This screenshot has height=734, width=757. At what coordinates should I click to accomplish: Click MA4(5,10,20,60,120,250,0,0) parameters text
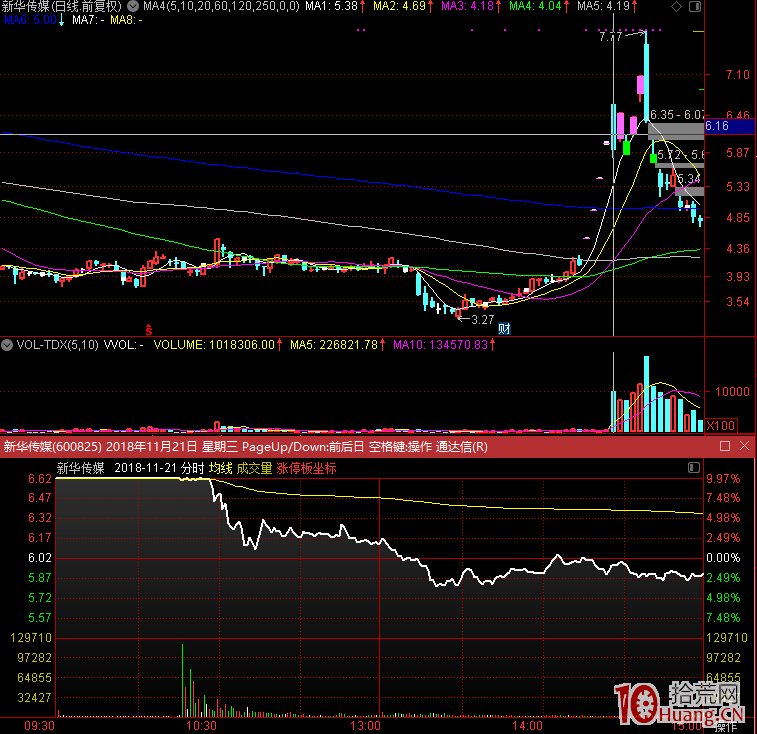221,6
